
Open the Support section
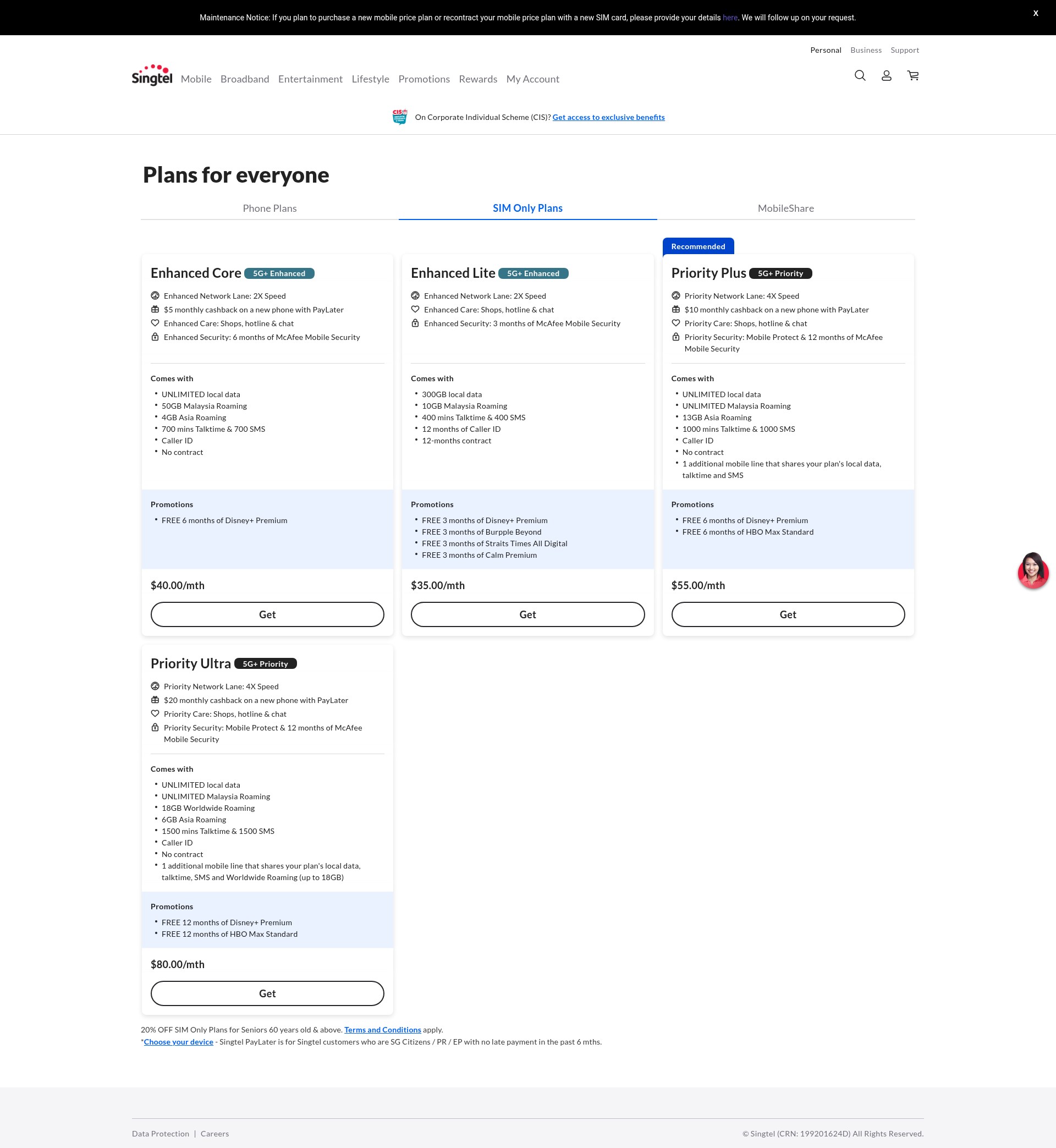(905, 50)
